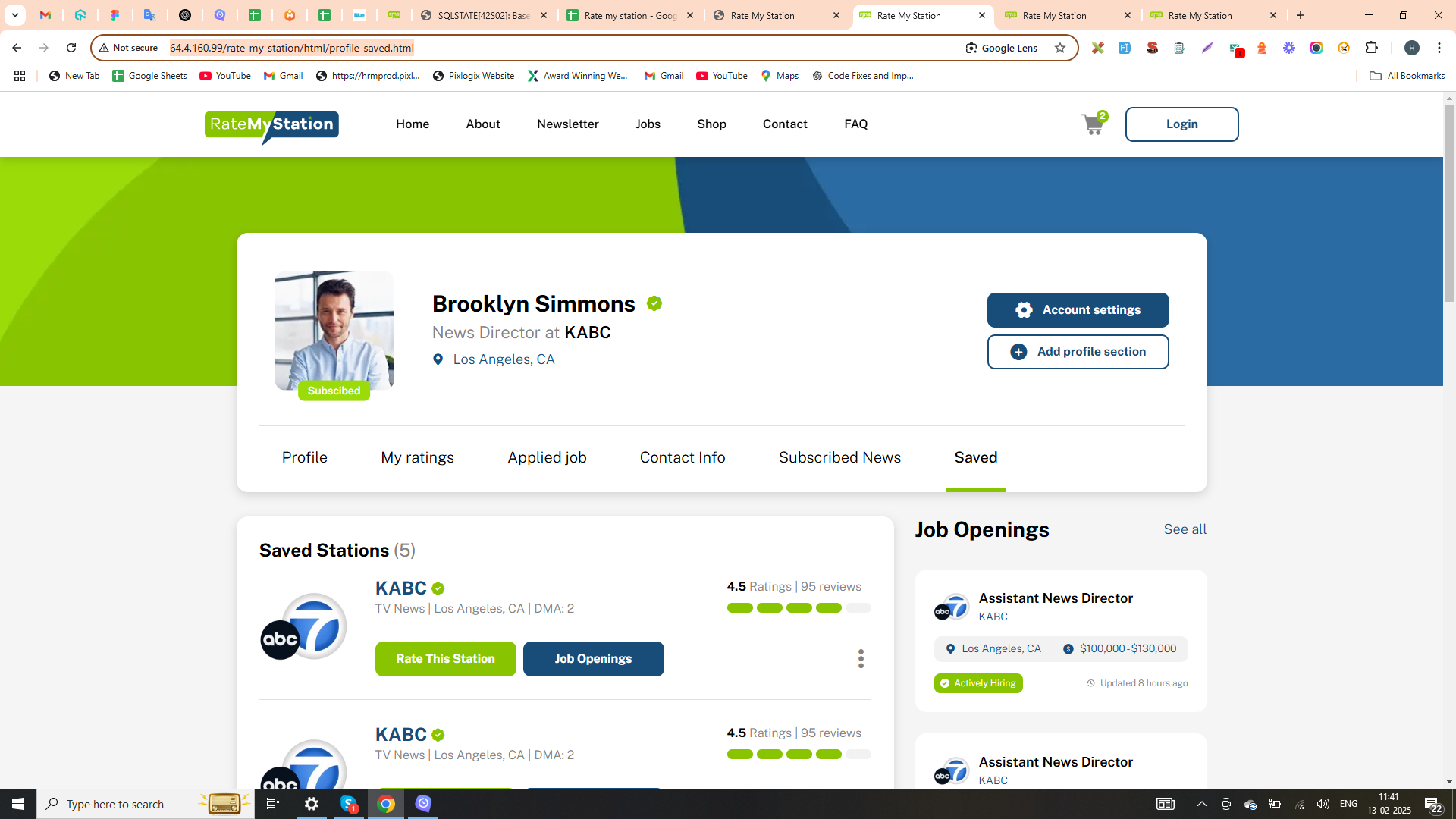Open the Gmail pinned tab
The width and height of the screenshot is (1456, 819).
[45, 15]
